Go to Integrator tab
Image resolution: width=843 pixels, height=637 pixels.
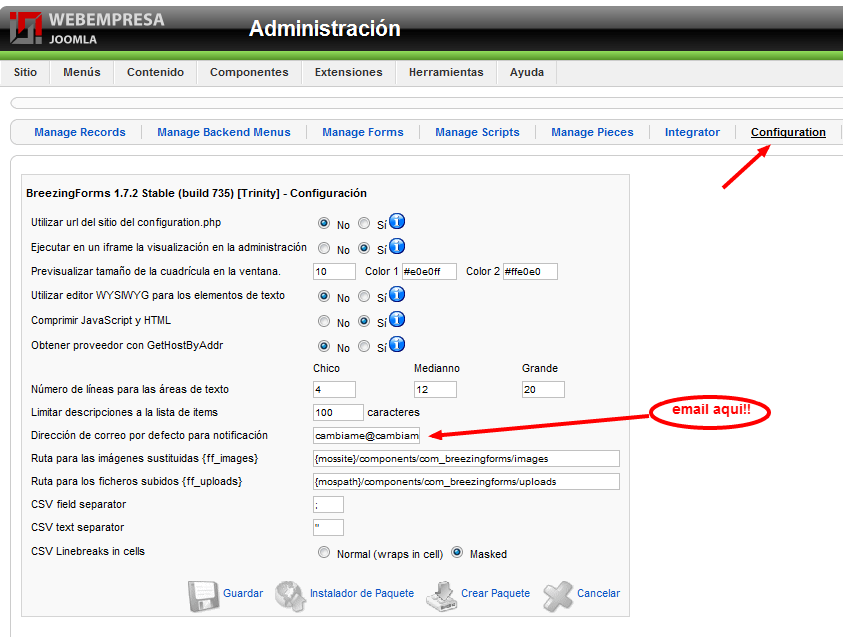(x=692, y=132)
